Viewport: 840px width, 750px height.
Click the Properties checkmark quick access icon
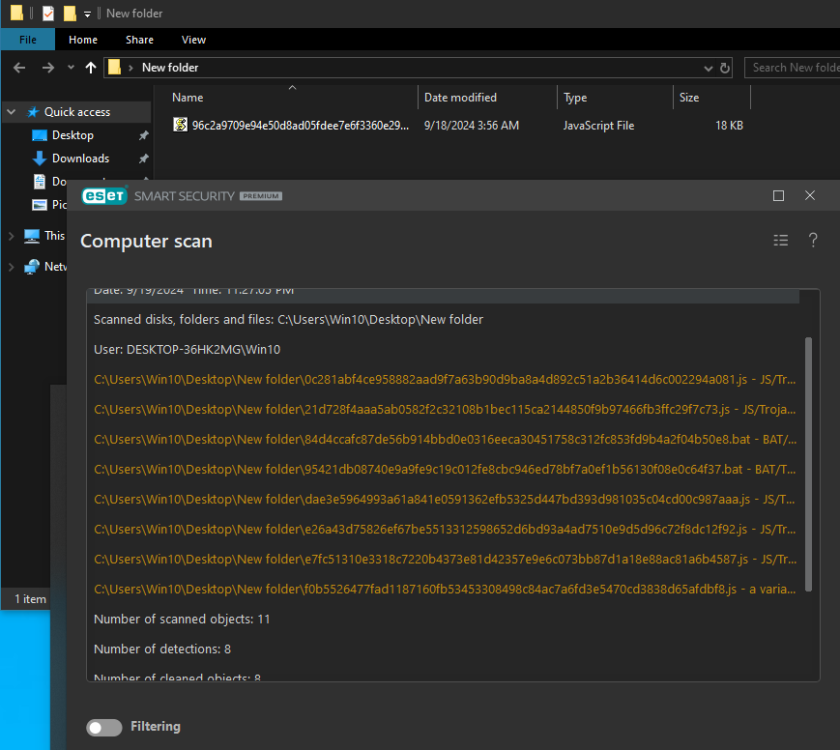pyautogui.click(x=48, y=13)
